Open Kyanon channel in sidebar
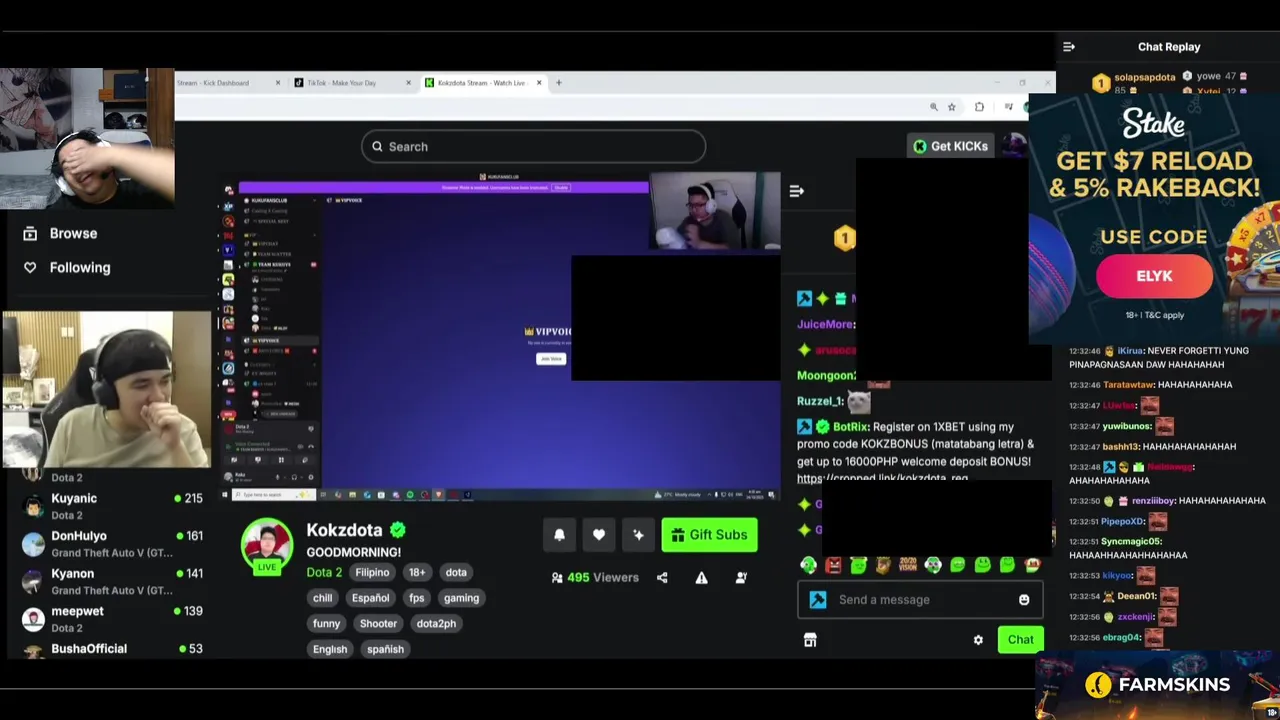 (112, 581)
